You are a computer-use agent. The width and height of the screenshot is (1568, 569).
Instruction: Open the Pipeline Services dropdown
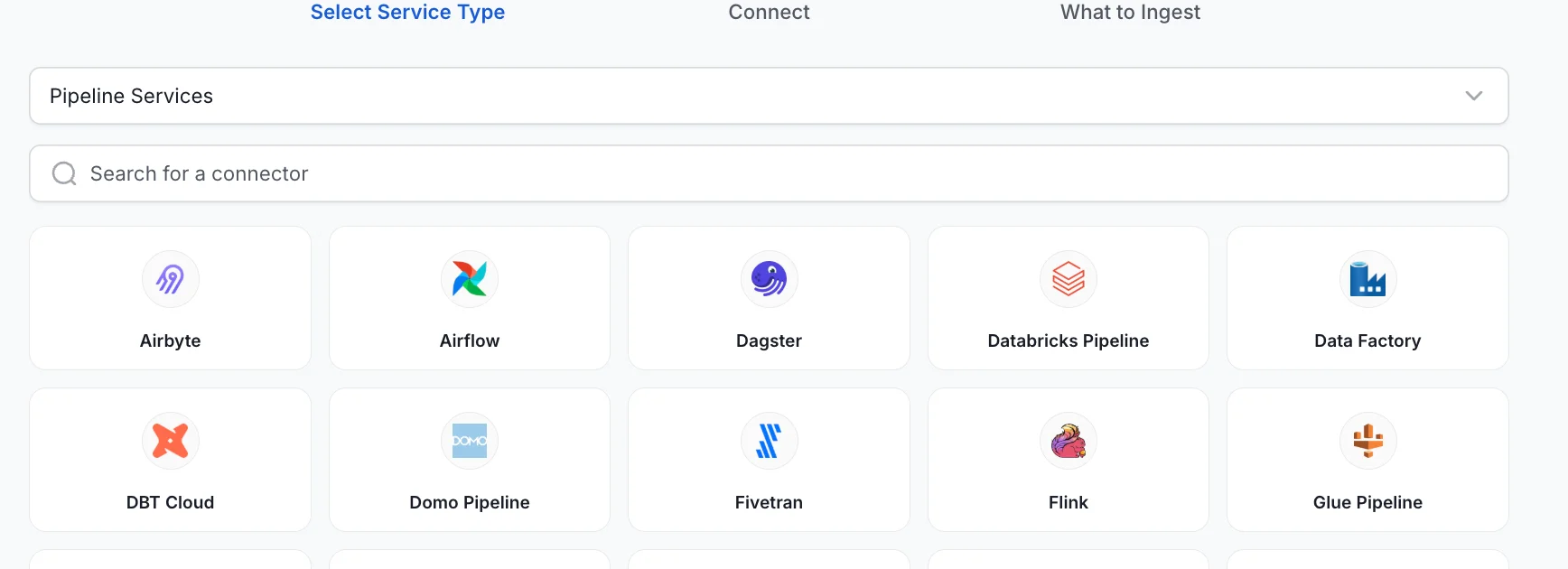[769, 96]
